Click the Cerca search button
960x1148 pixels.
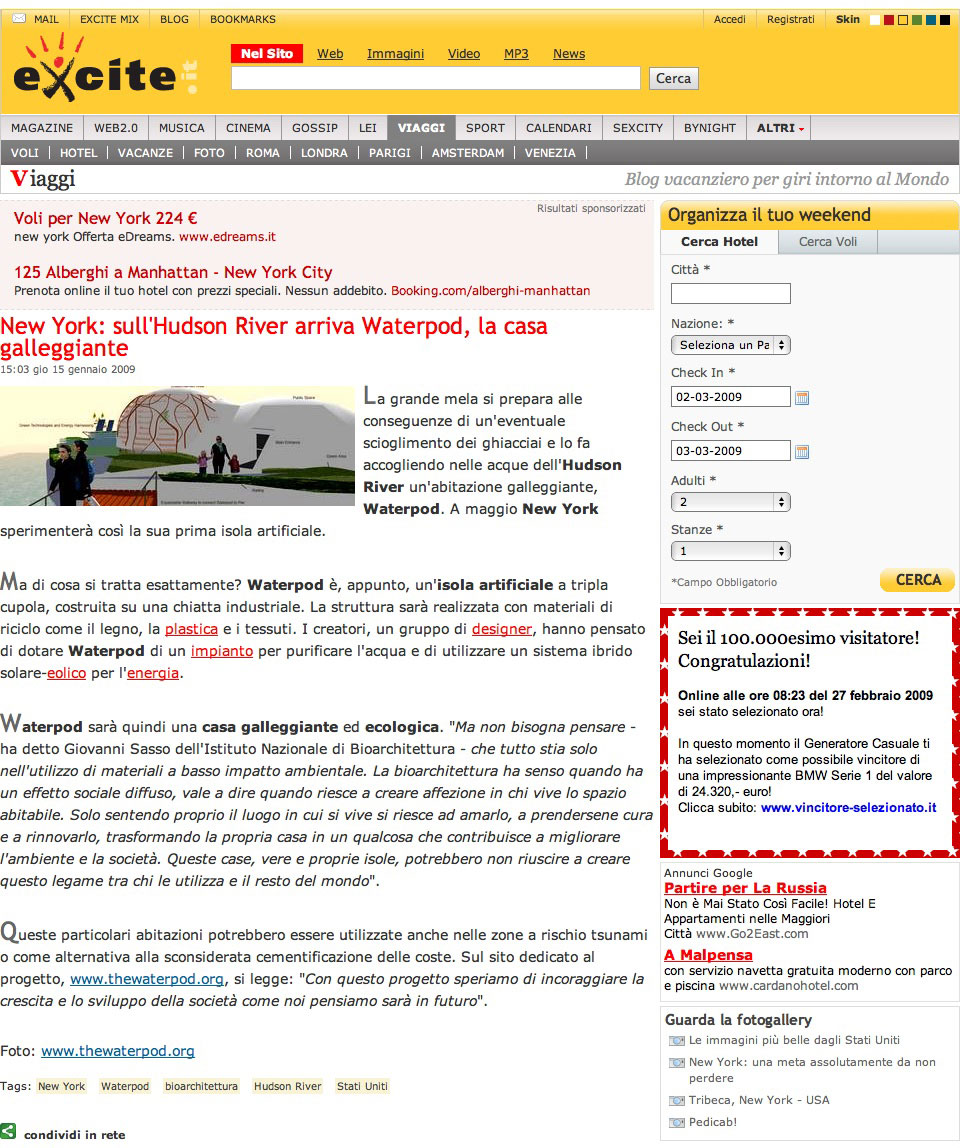click(x=674, y=78)
